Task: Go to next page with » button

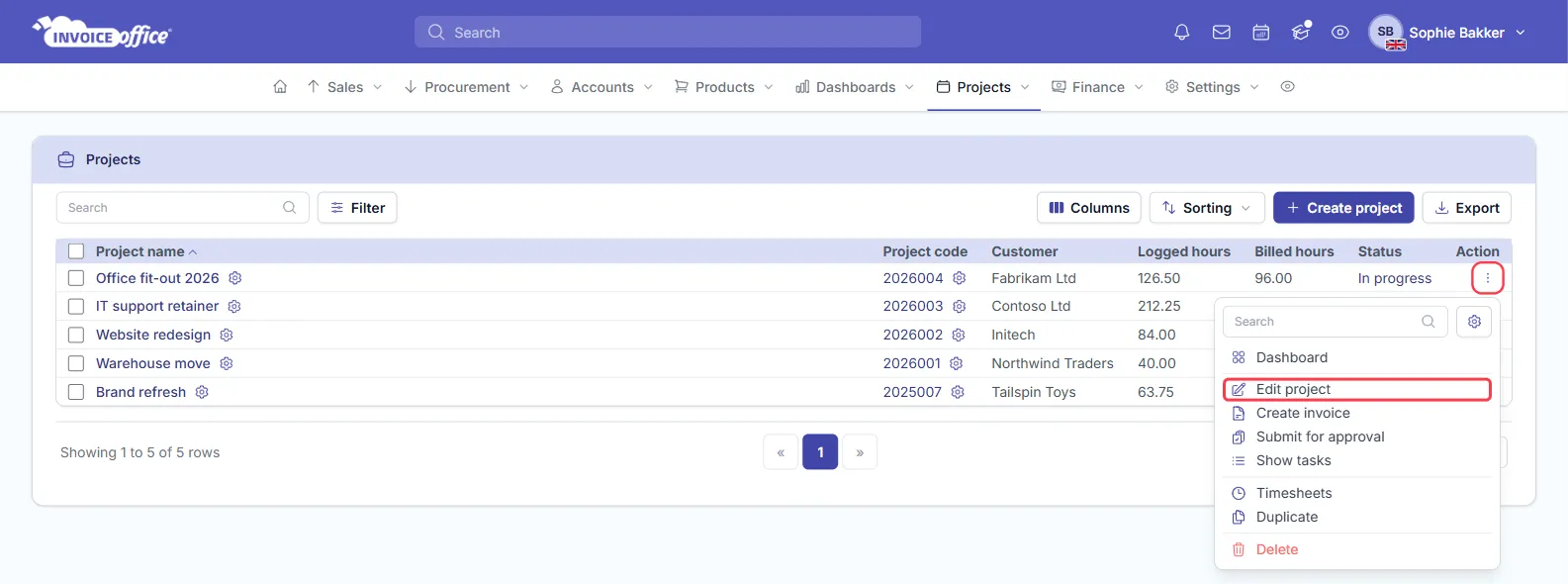Action: click(860, 452)
